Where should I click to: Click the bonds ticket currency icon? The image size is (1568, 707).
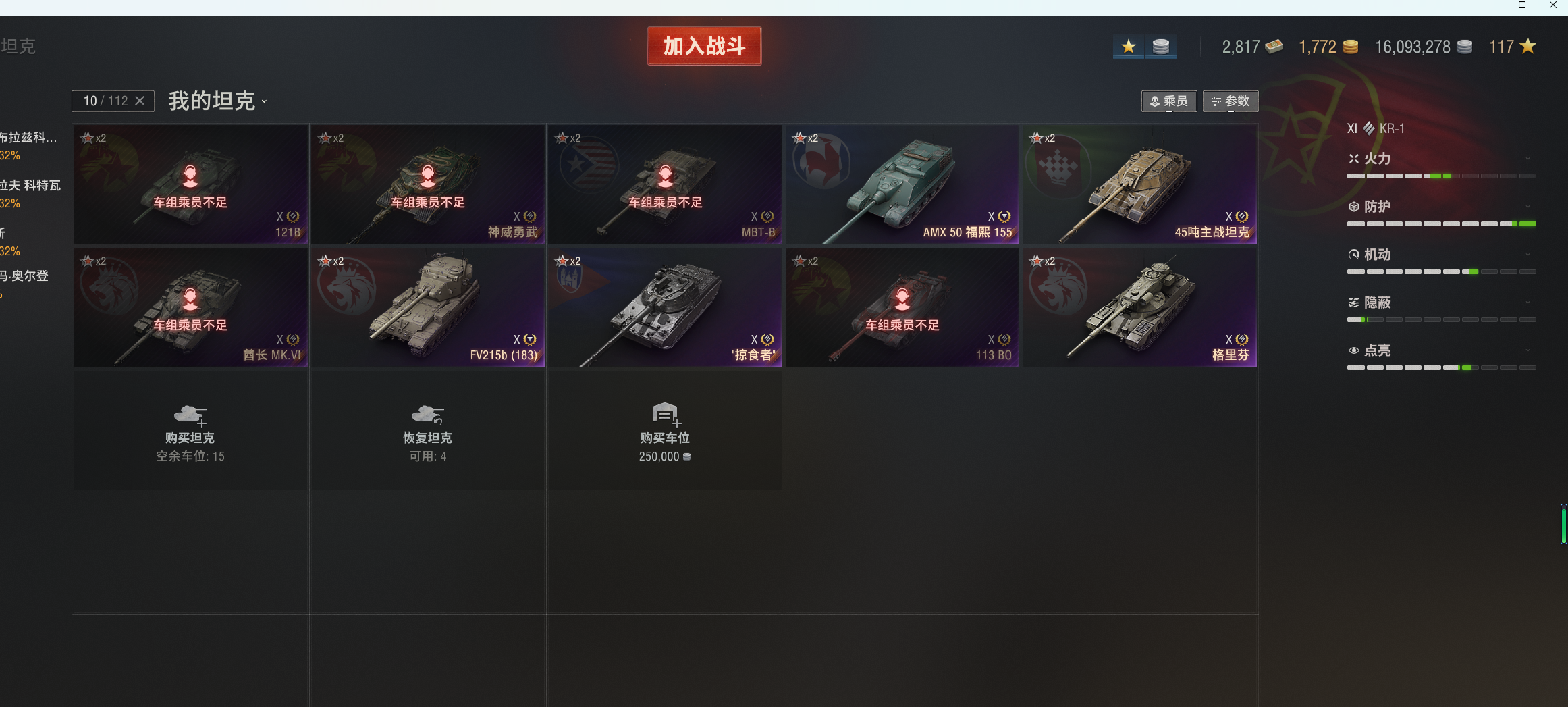[x=1274, y=47]
